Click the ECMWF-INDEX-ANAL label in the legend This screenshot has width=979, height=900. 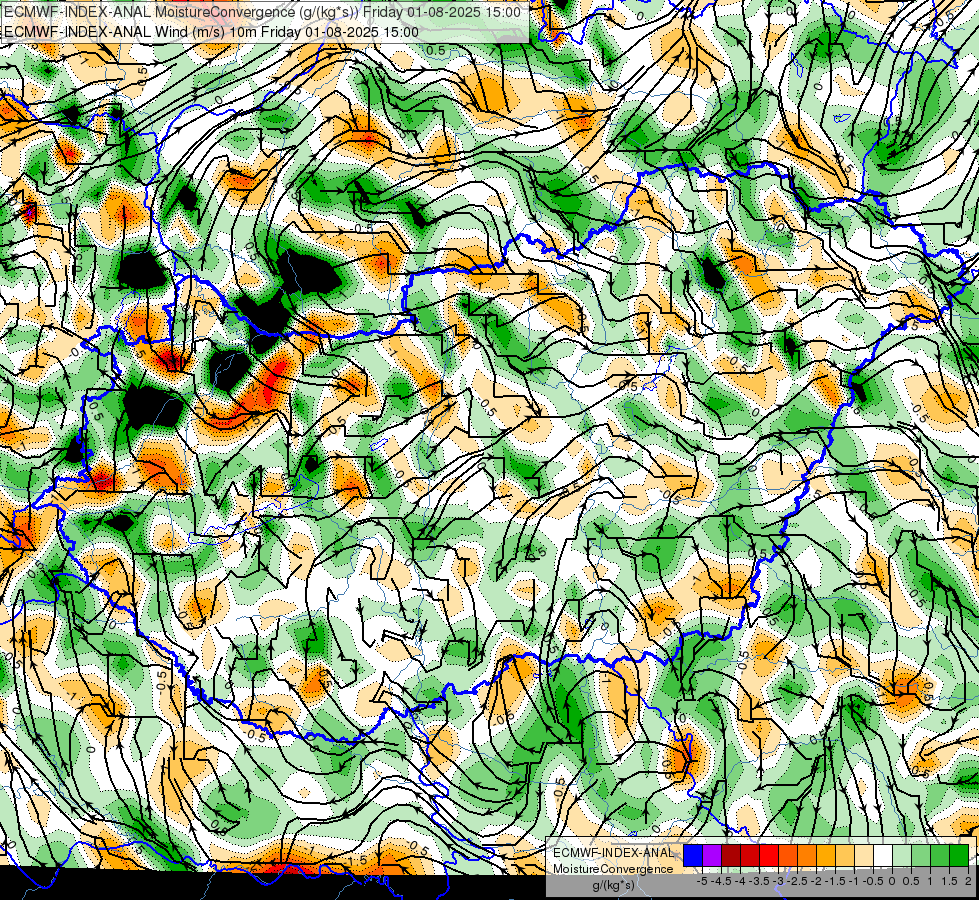[x=613, y=853]
